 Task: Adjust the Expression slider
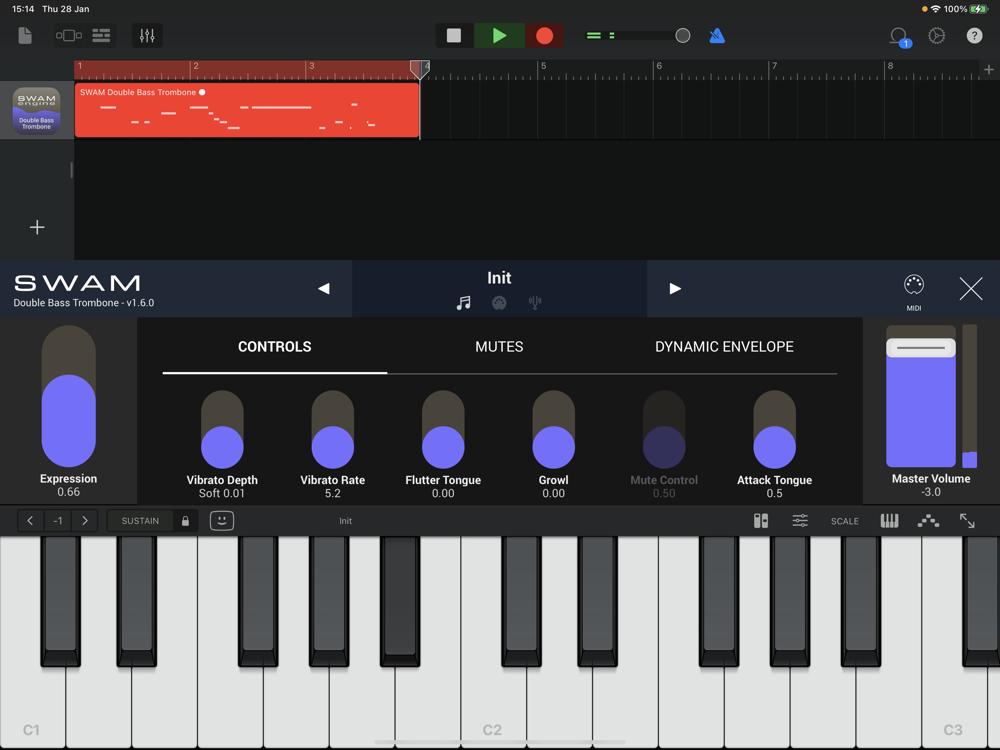tap(68, 397)
